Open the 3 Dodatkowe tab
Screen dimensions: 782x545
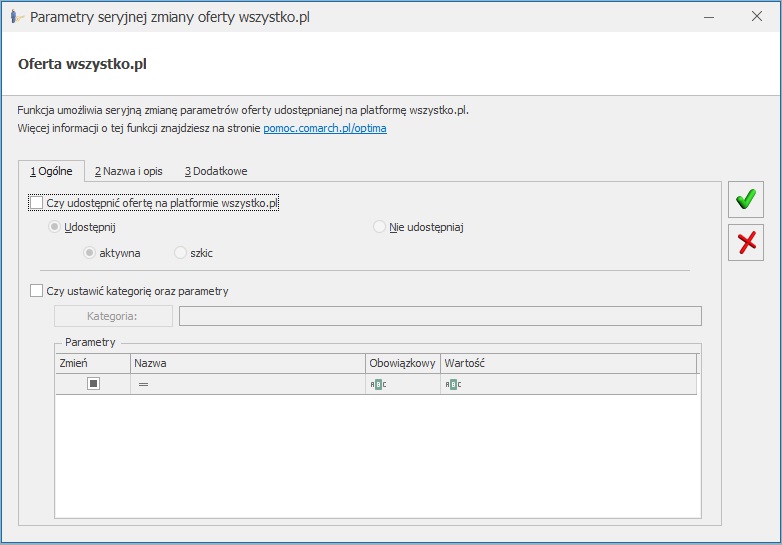pos(216,171)
